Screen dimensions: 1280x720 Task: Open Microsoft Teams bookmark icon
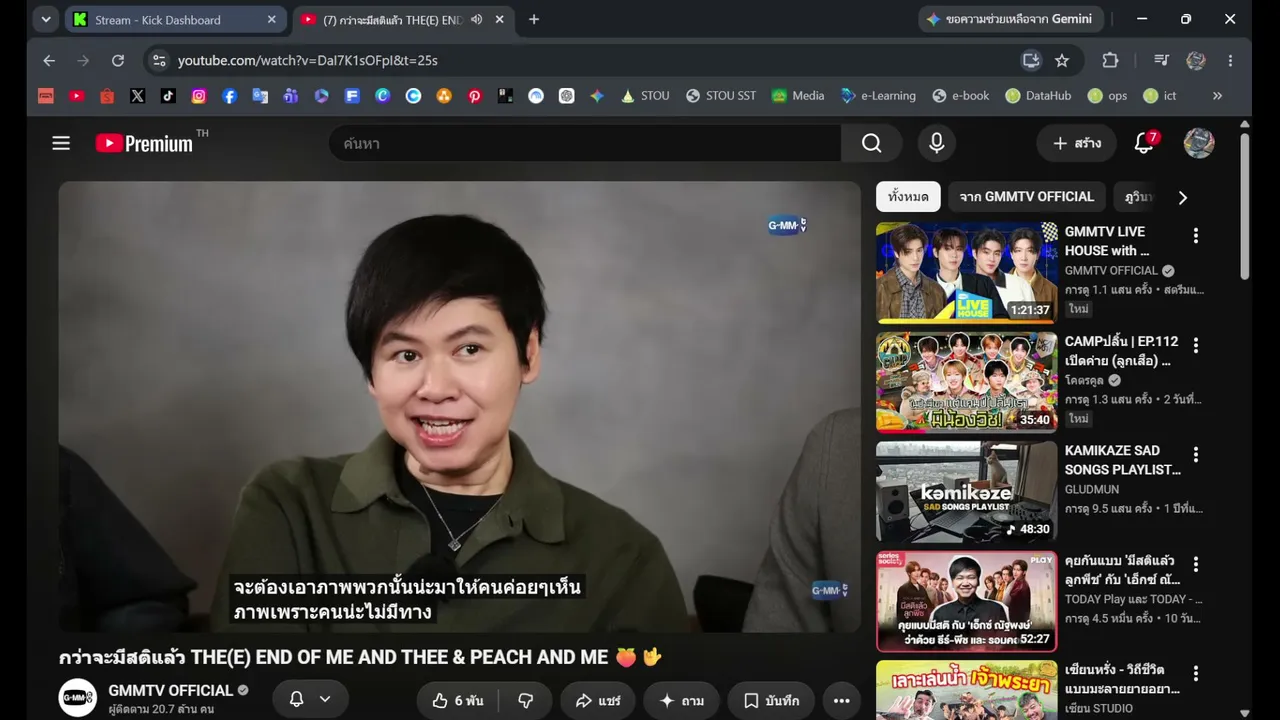click(291, 96)
